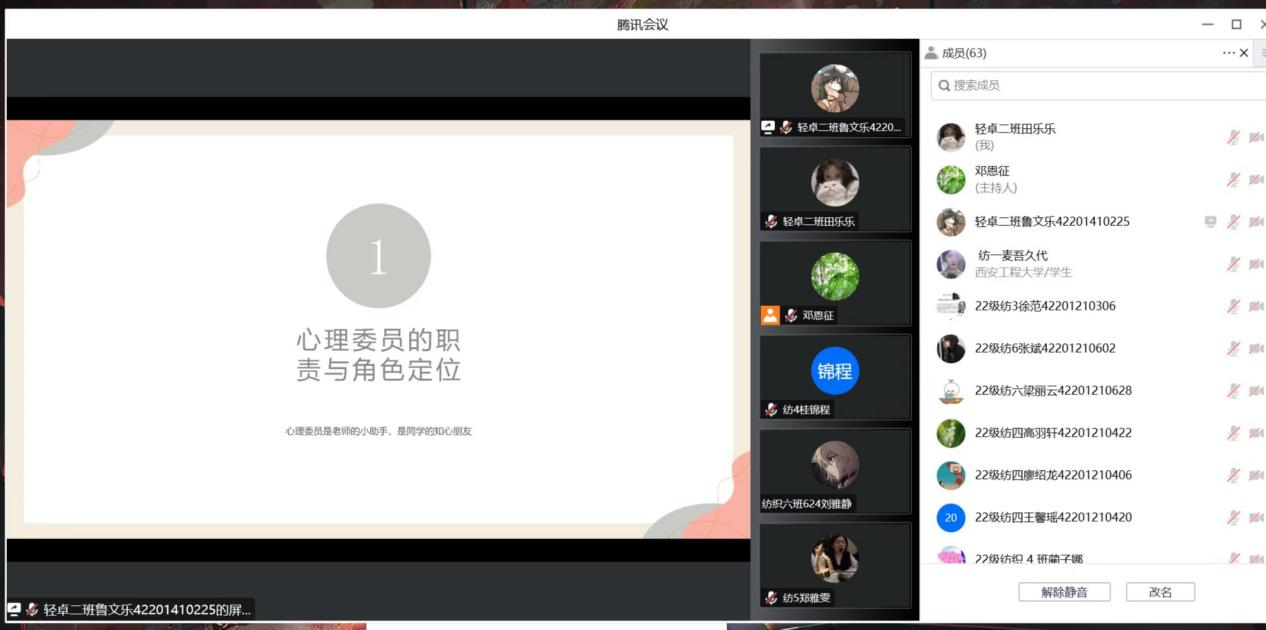Click screen-sharing icon beside 轻卓二班鲁文乐42201410225

click(x=1210, y=222)
